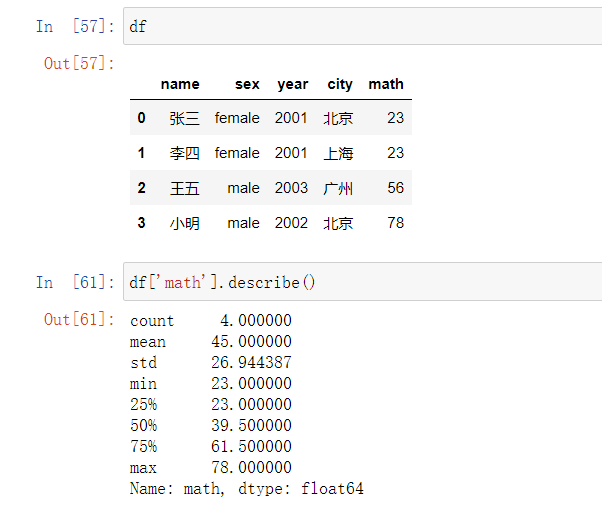Click the name cell 李四
The image size is (602, 512).
point(185,153)
